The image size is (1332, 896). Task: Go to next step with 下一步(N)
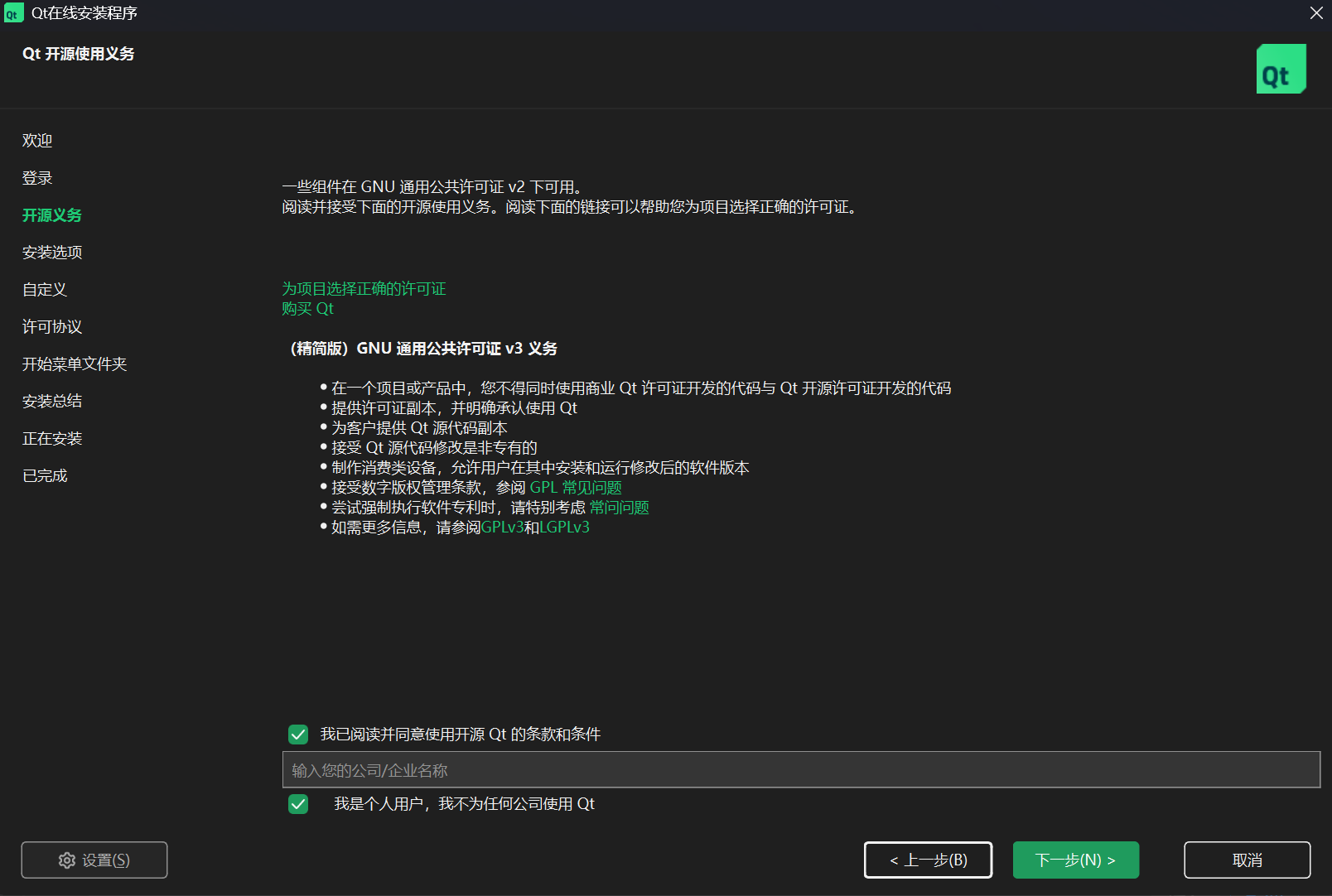[x=1076, y=860]
